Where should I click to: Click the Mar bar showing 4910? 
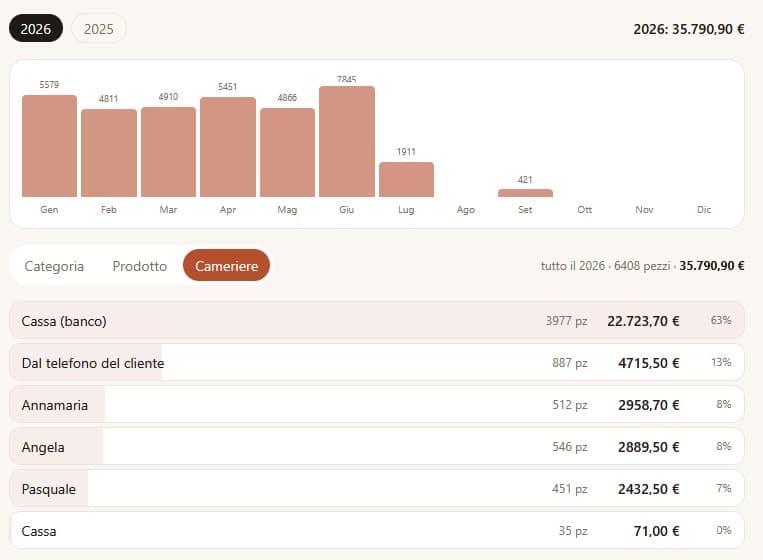[168, 152]
